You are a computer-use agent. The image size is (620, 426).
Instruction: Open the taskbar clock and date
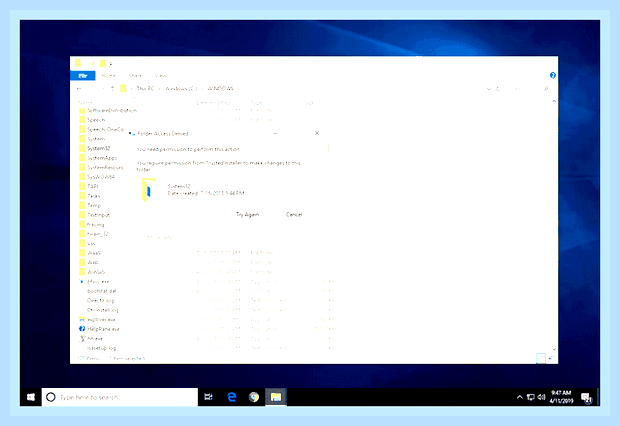click(x=561, y=397)
